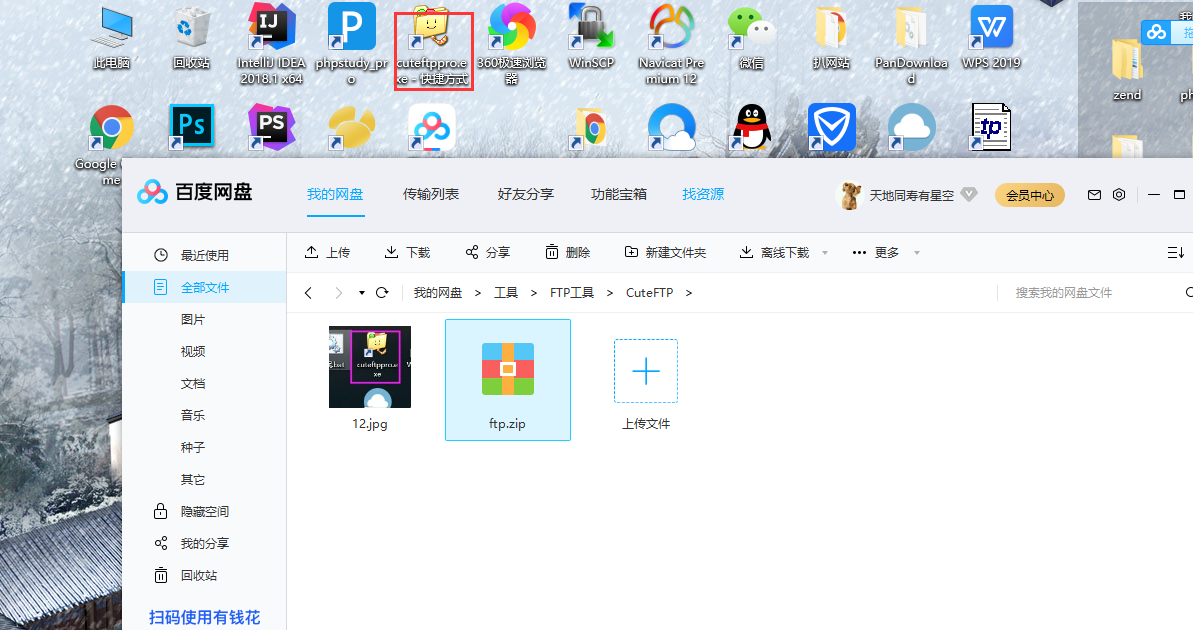The height and width of the screenshot is (630, 1193).
Task: Navigate to 工具 breadcrumb
Action: coord(506,293)
